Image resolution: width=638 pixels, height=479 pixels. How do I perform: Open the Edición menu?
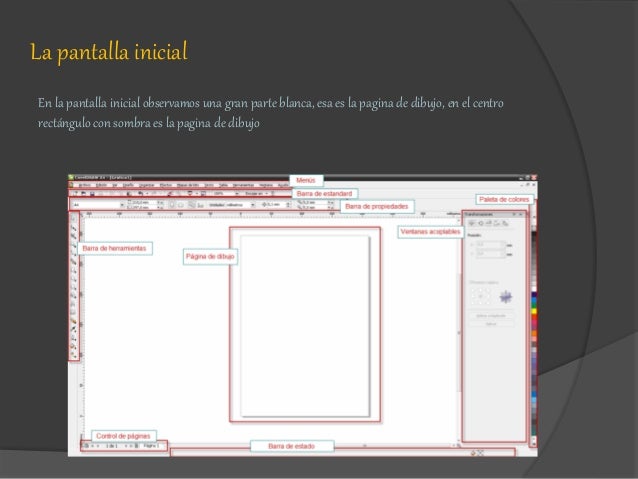click(x=101, y=185)
